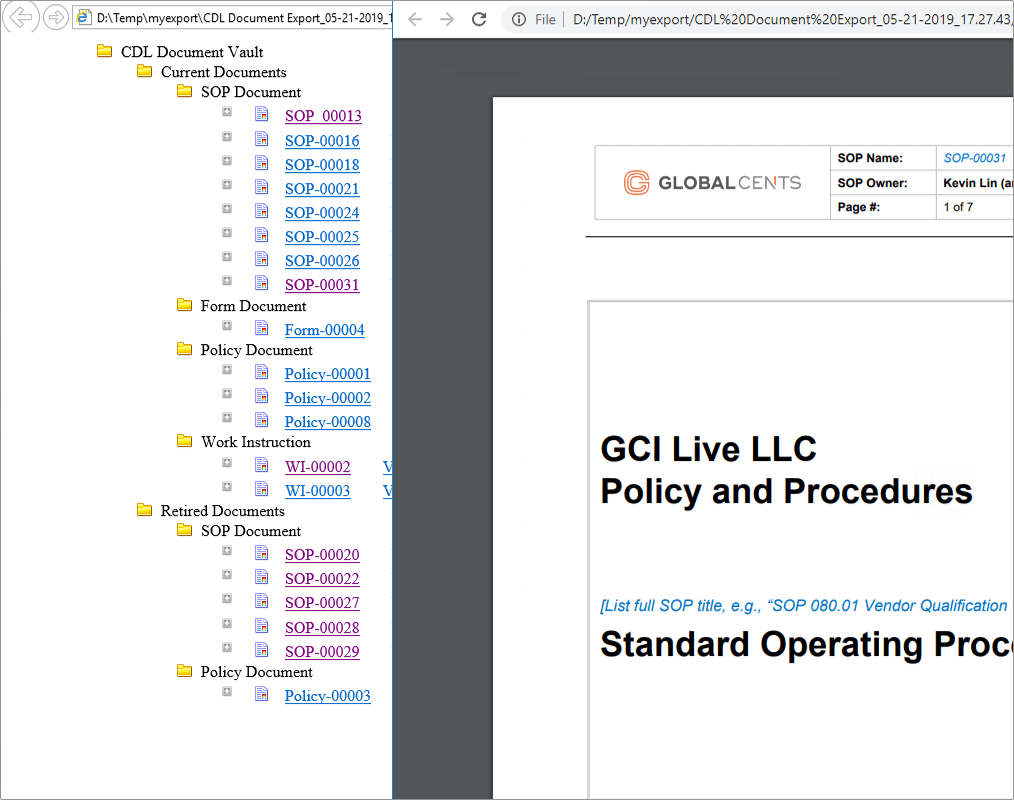
Task: Click the GlobalCents logo in the PDF header
Action: tap(712, 183)
